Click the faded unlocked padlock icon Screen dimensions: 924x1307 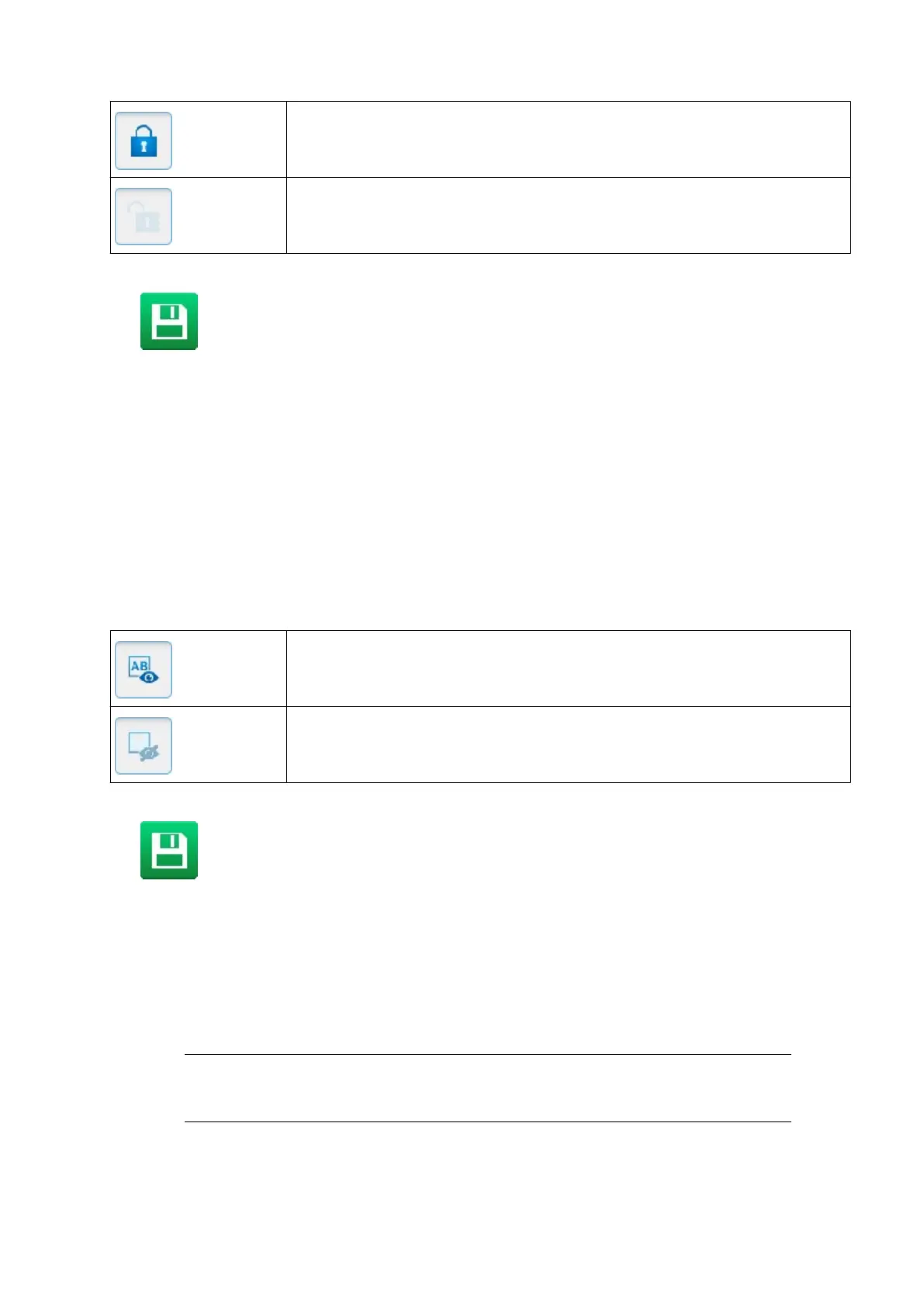point(144,217)
